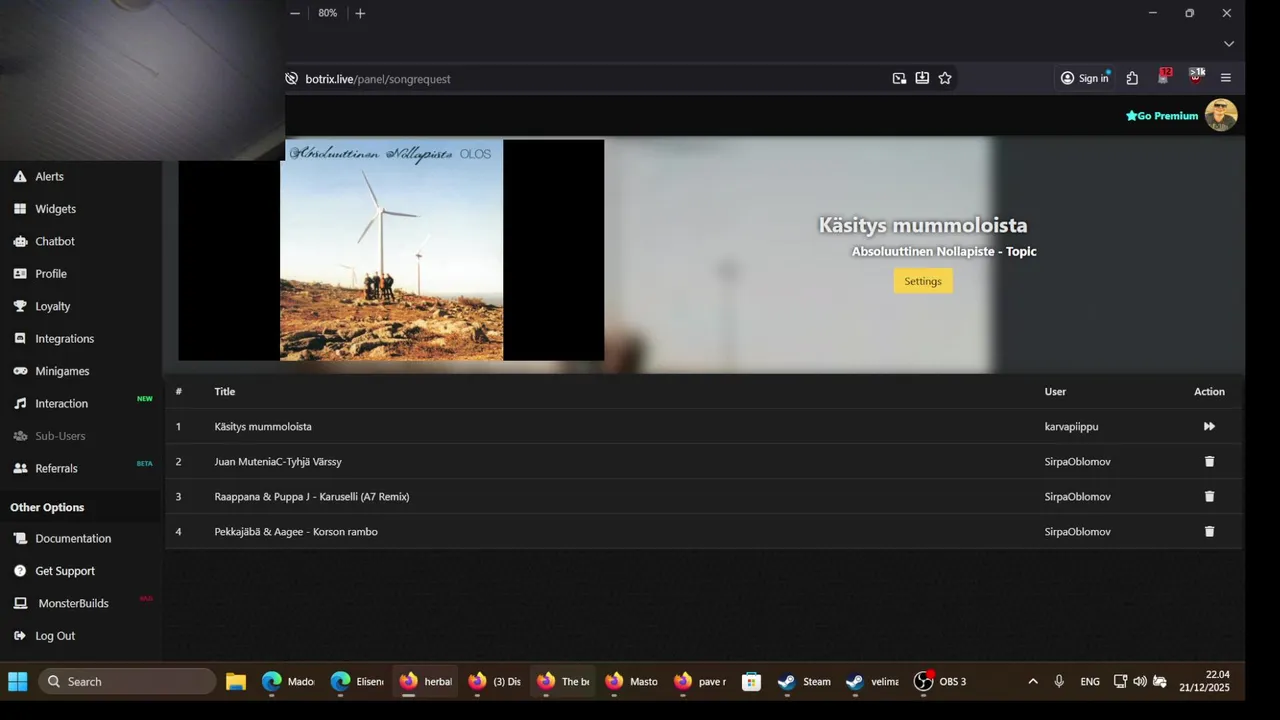The width and height of the screenshot is (1280, 720).
Task: Click the Title column header
Action: pos(224,391)
